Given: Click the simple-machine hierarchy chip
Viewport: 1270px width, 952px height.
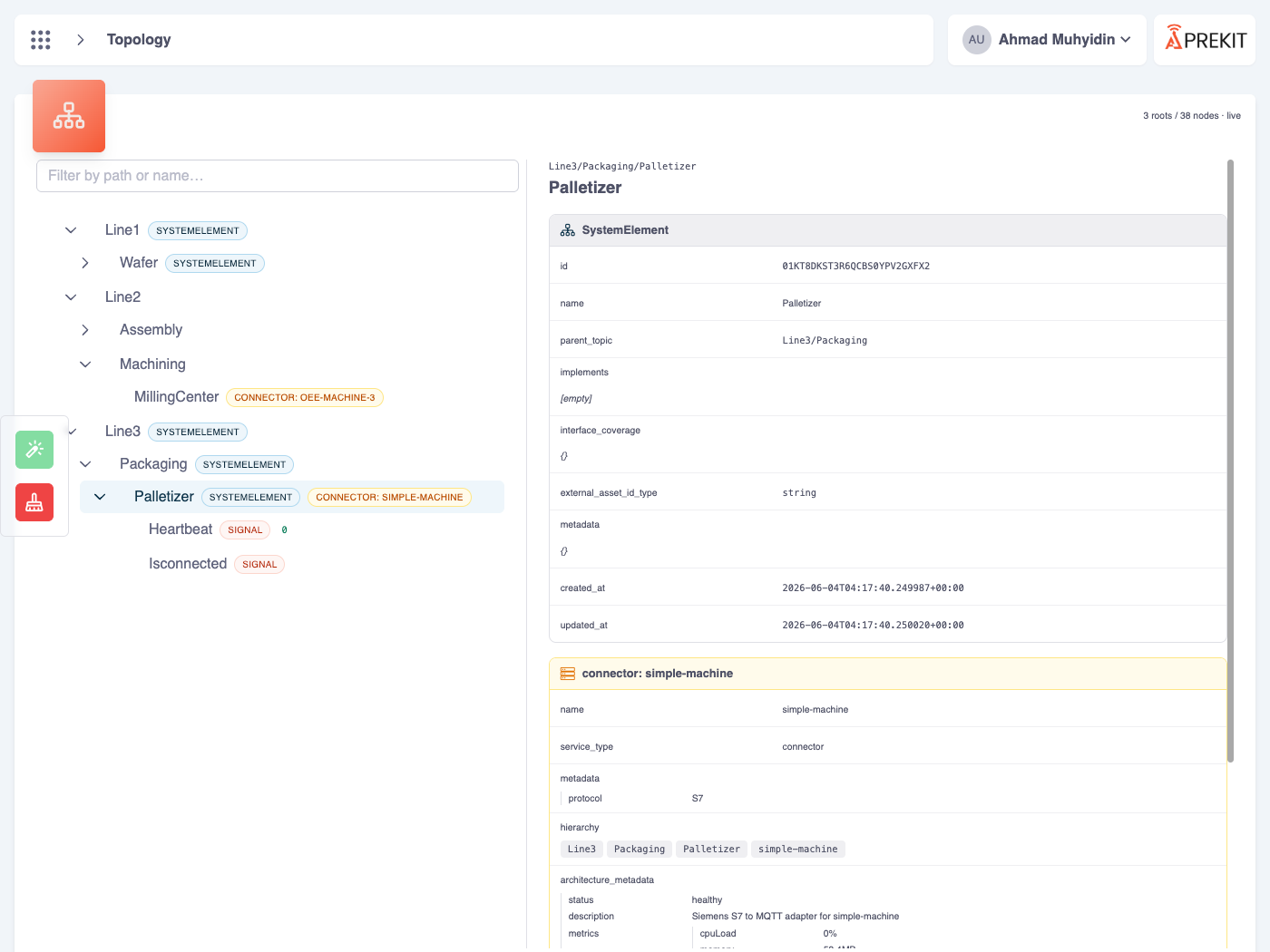Looking at the screenshot, I should pos(798,850).
